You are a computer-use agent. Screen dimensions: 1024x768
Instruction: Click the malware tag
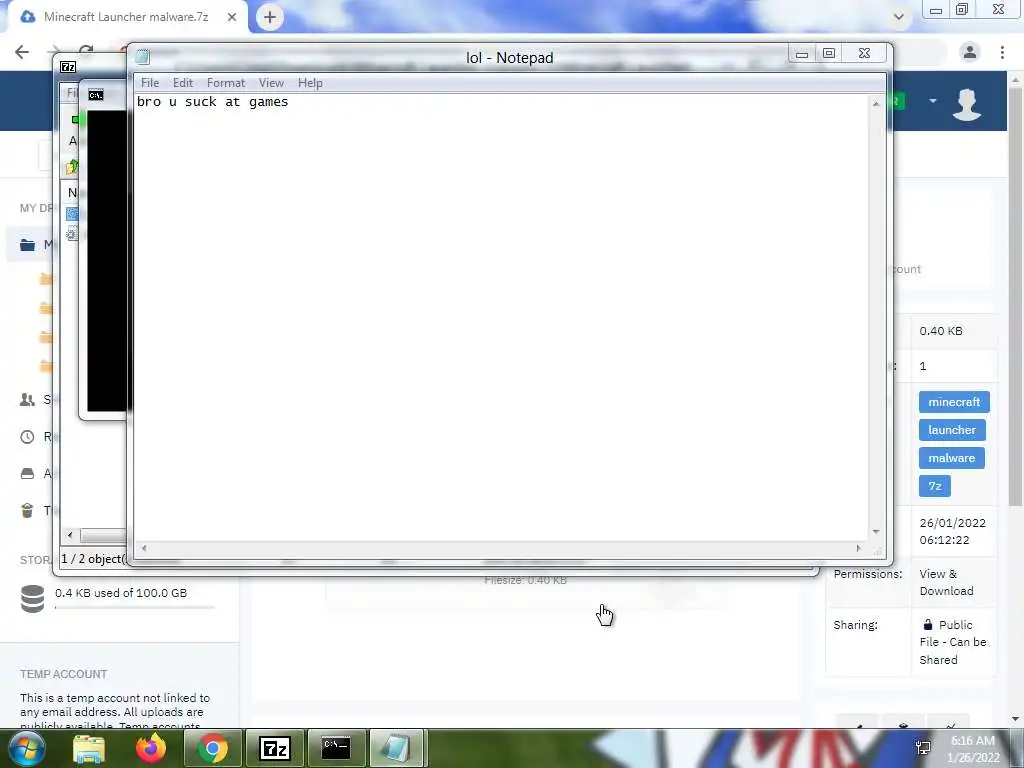coord(952,458)
